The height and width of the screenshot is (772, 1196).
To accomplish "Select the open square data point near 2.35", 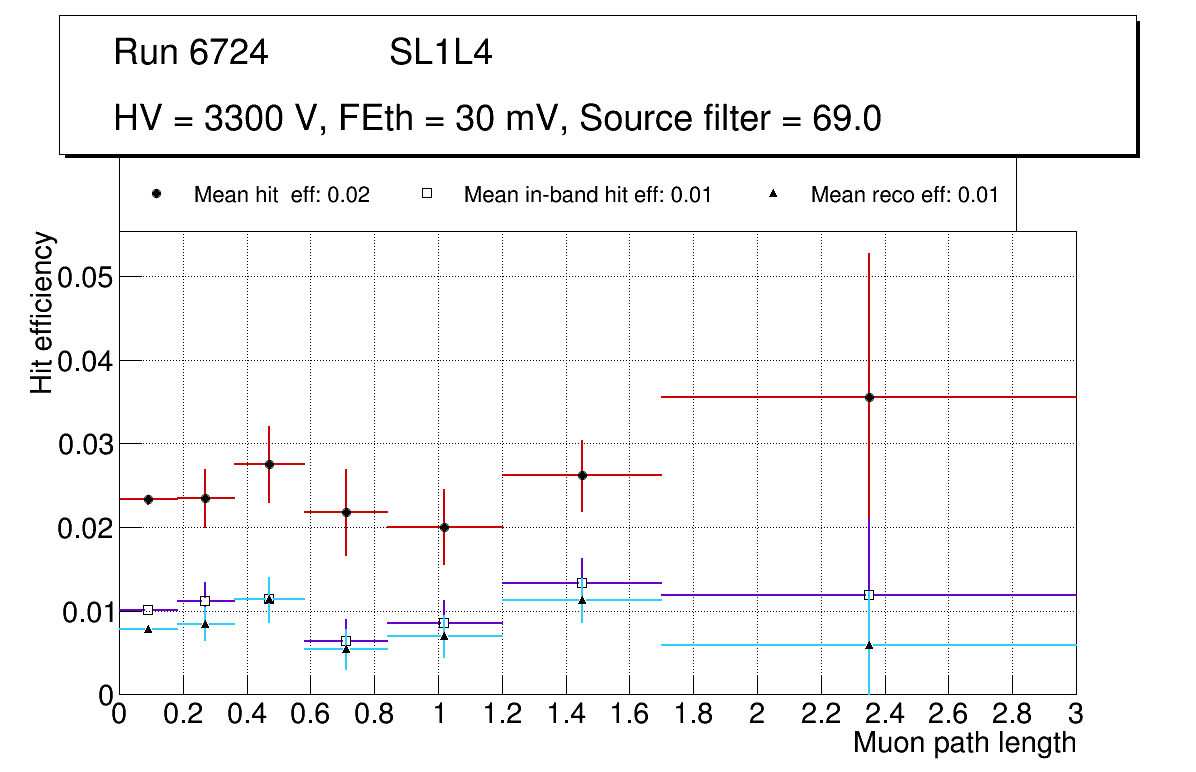I will [869, 595].
